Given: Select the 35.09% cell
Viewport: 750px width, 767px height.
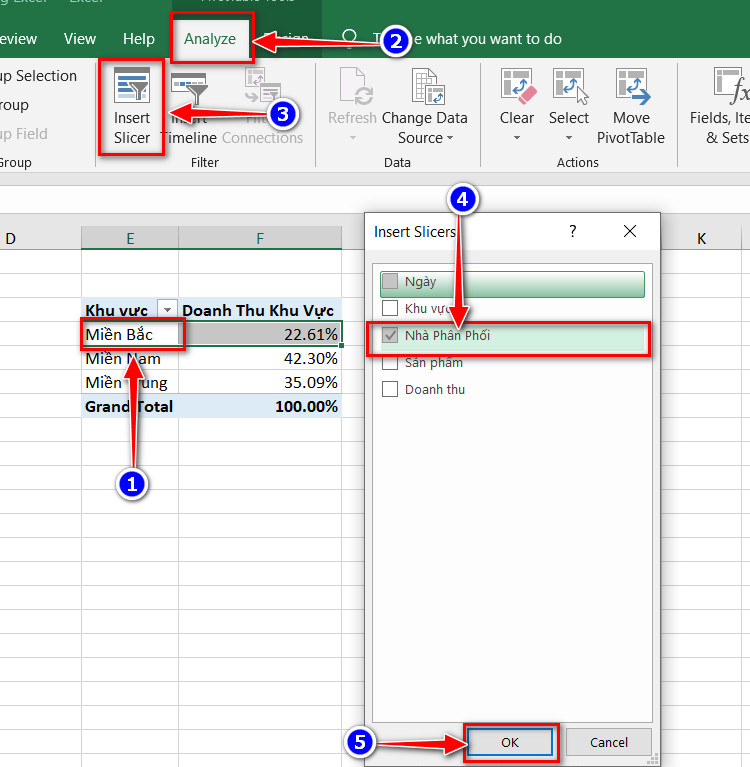Looking at the screenshot, I should point(260,382).
